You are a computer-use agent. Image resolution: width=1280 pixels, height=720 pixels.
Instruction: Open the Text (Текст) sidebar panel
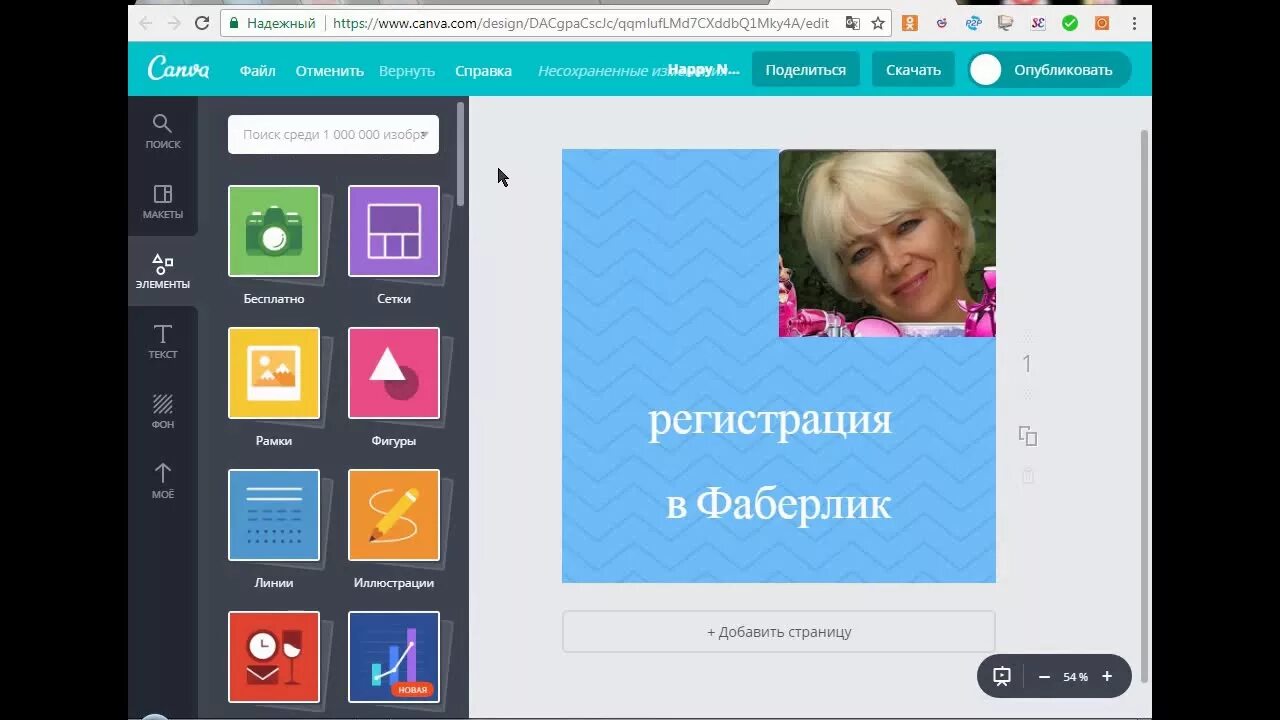[163, 341]
